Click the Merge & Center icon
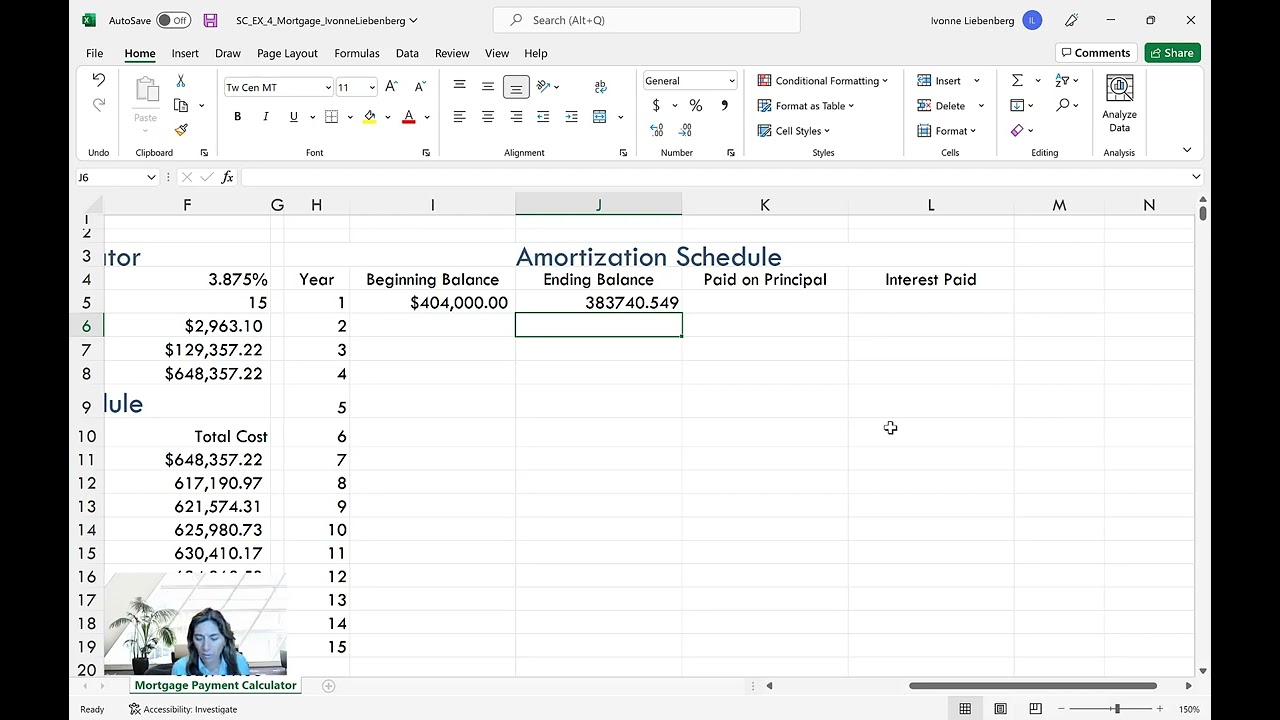This screenshot has height=720, width=1280. [x=600, y=117]
